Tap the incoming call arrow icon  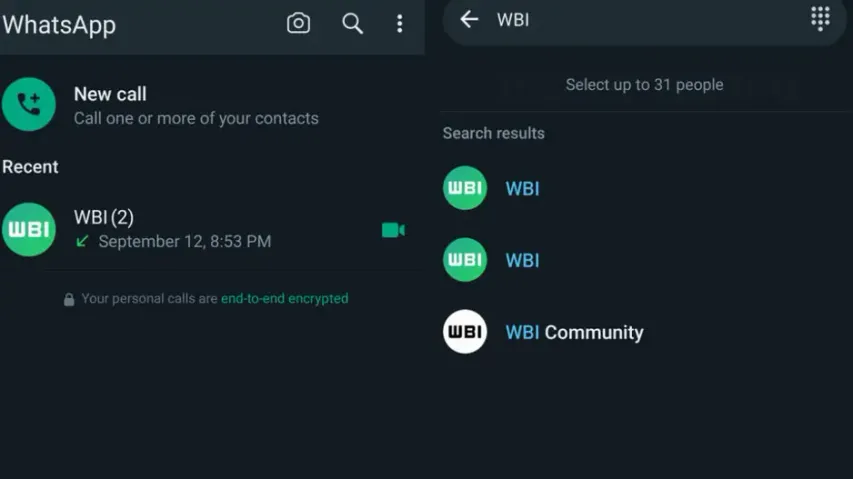click(82, 241)
